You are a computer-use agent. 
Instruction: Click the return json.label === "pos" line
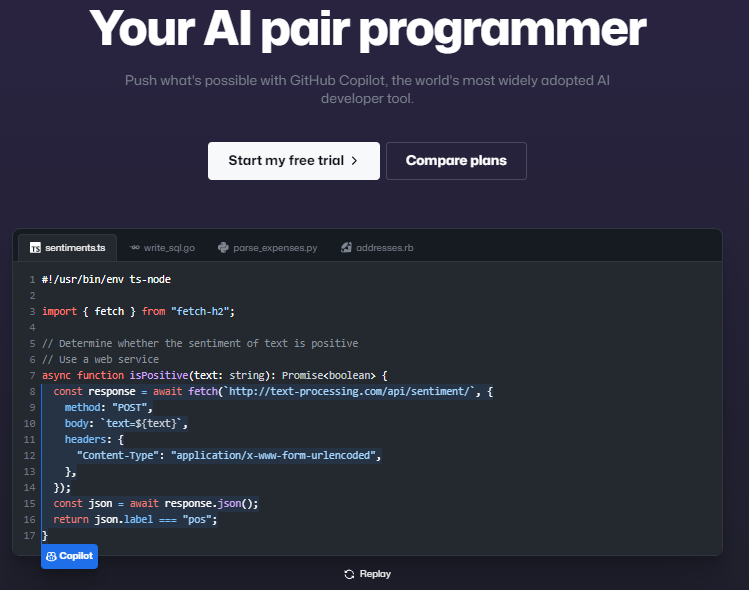pyautogui.click(x=135, y=519)
